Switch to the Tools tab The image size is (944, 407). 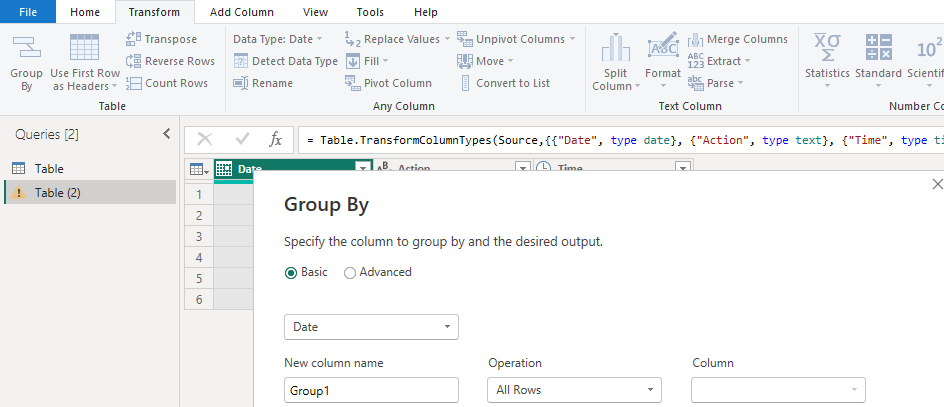(x=370, y=11)
